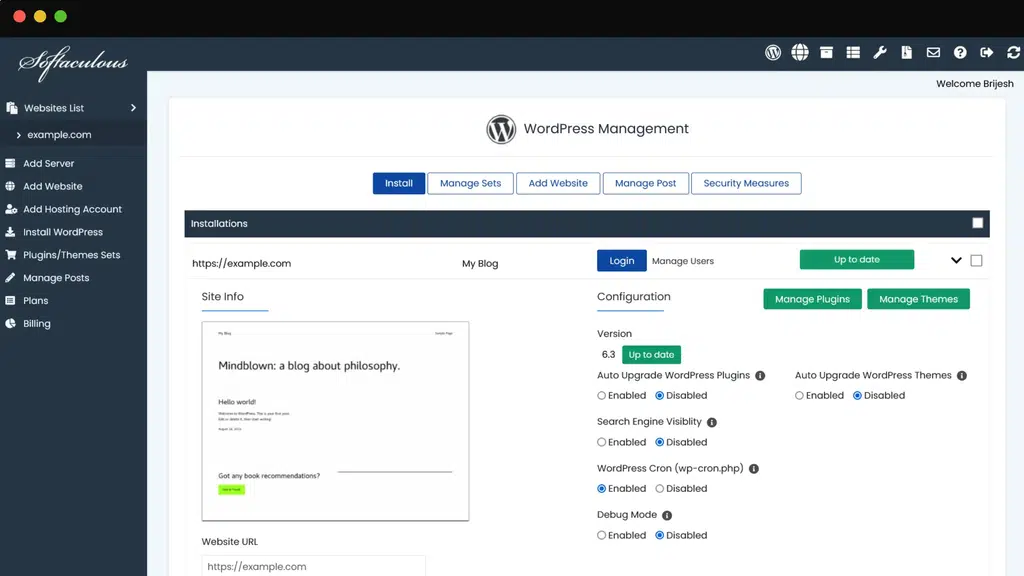Click the help question mark icon

pyautogui.click(x=960, y=52)
